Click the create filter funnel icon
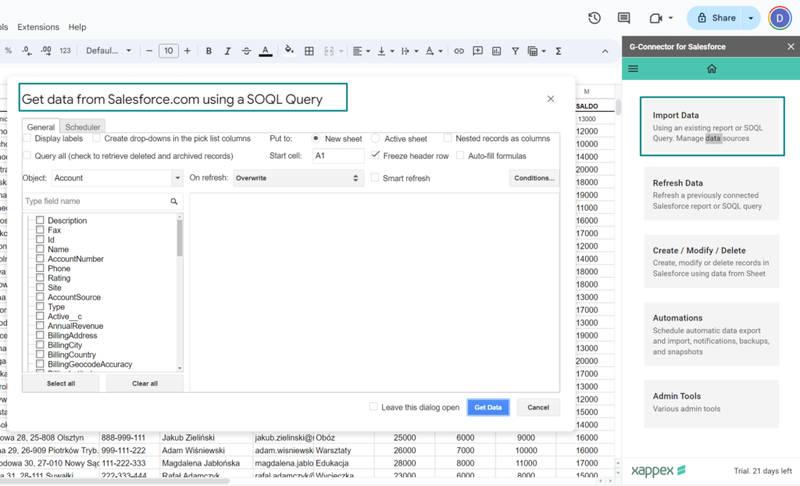800x486 pixels. [515, 50]
